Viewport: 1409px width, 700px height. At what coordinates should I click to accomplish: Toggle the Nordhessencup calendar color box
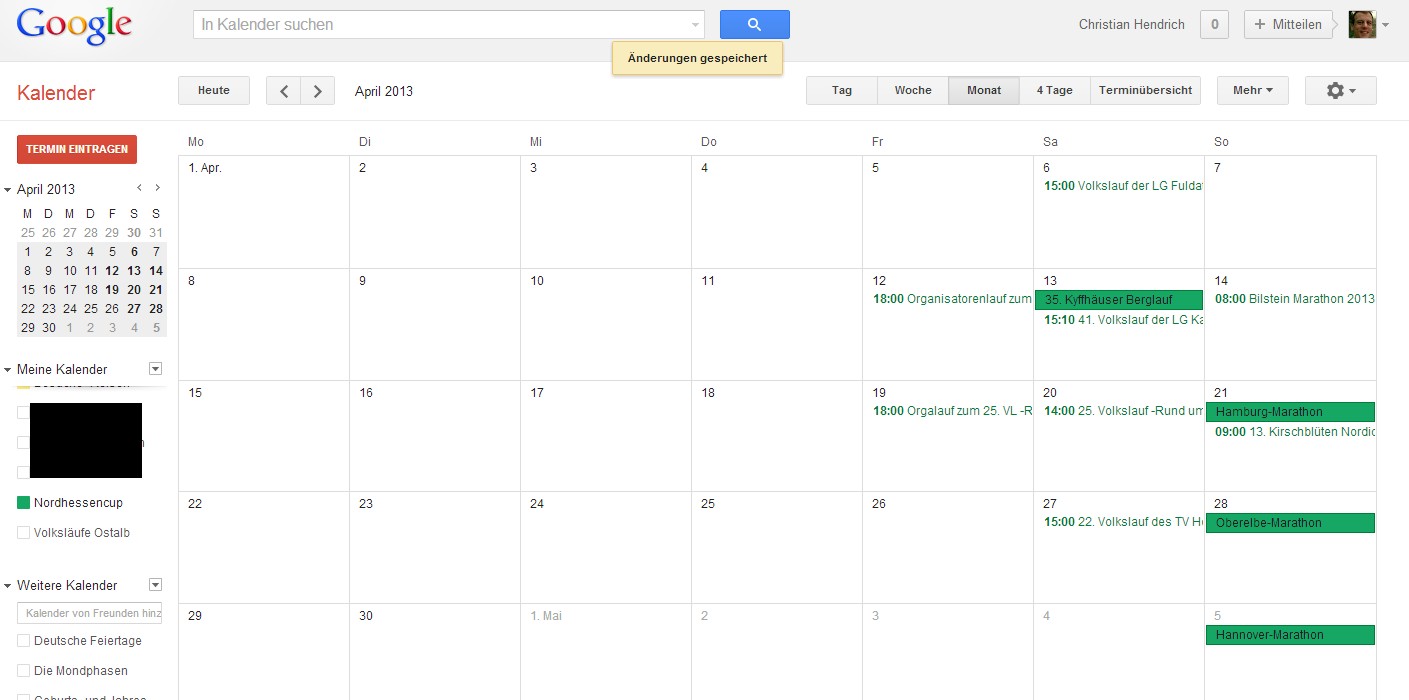(x=23, y=502)
